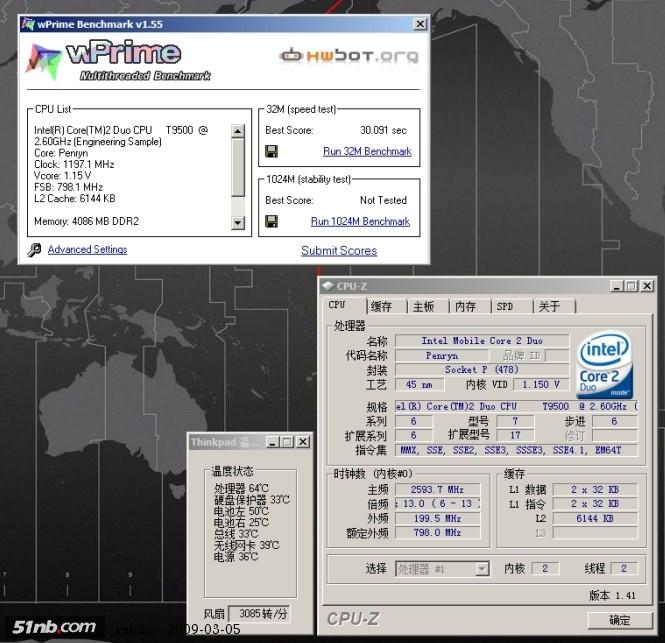The height and width of the screenshot is (643, 665).
Task: Click the CPU List scroll down arrow
Action: pyautogui.click(x=237, y=222)
